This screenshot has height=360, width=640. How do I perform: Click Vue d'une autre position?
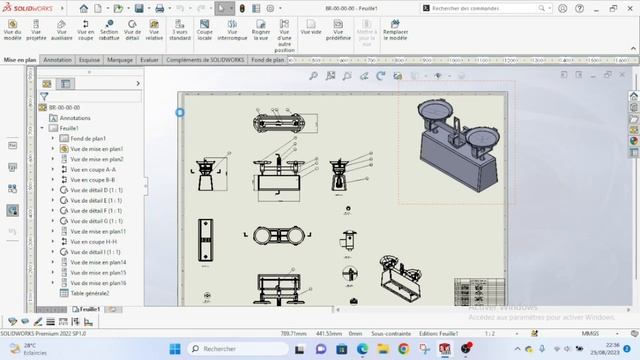pyautogui.click(x=284, y=36)
